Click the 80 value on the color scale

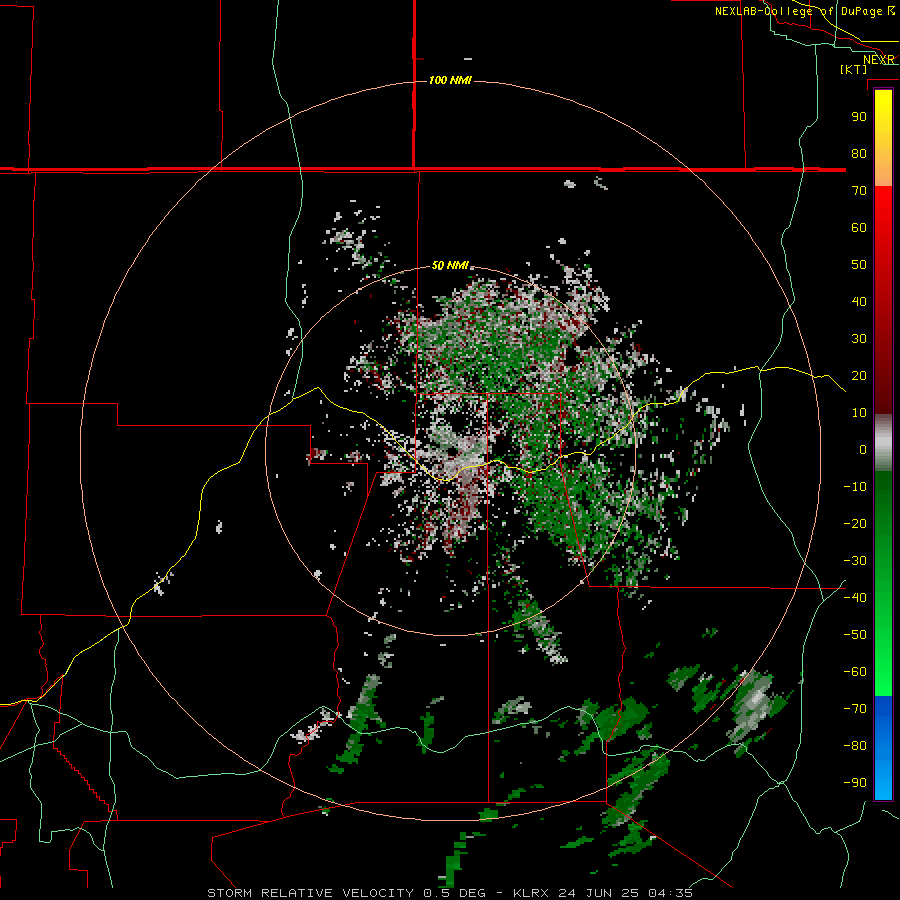click(x=859, y=153)
